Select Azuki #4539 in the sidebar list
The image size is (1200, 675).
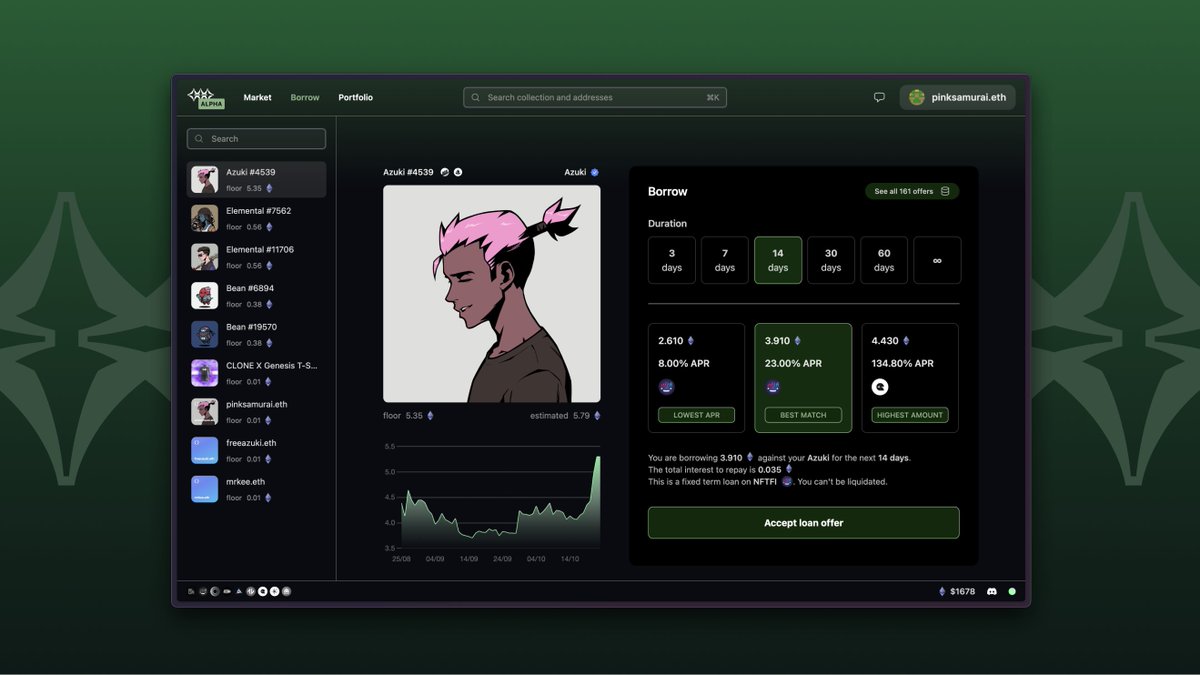pos(257,179)
